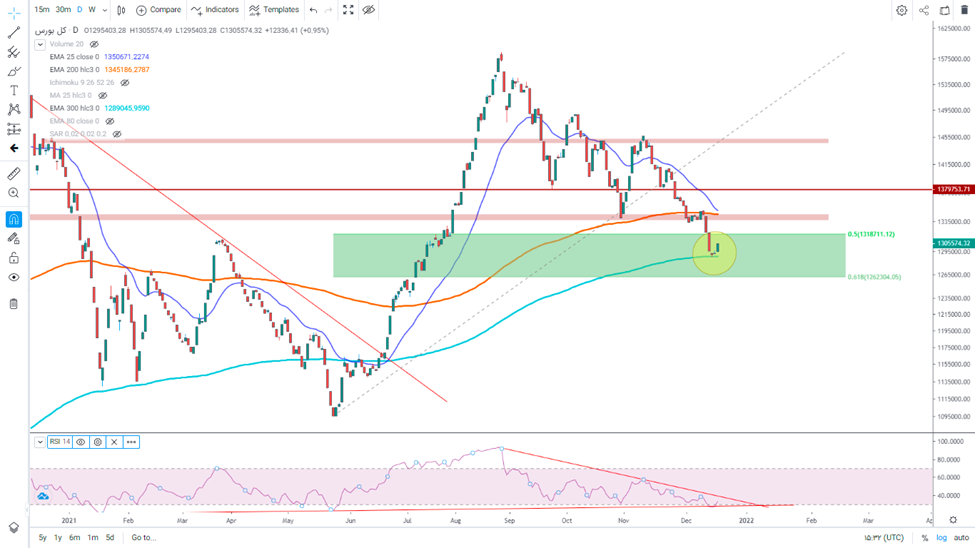975x548 pixels.
Task: Open the RSI more options menu
Action: click(131, 442)
